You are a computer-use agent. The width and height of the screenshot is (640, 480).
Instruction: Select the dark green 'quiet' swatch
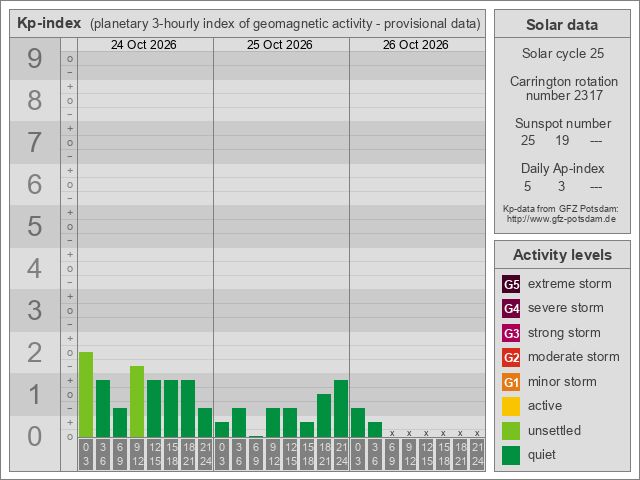point(511,455)
